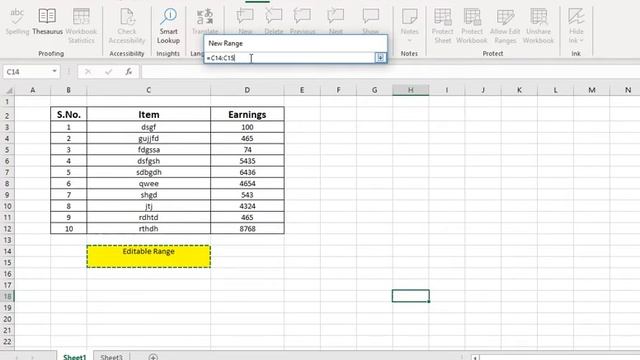Click the New Range reference input field
This screenshot has width=640, height=360.
(x=289, y=58)
